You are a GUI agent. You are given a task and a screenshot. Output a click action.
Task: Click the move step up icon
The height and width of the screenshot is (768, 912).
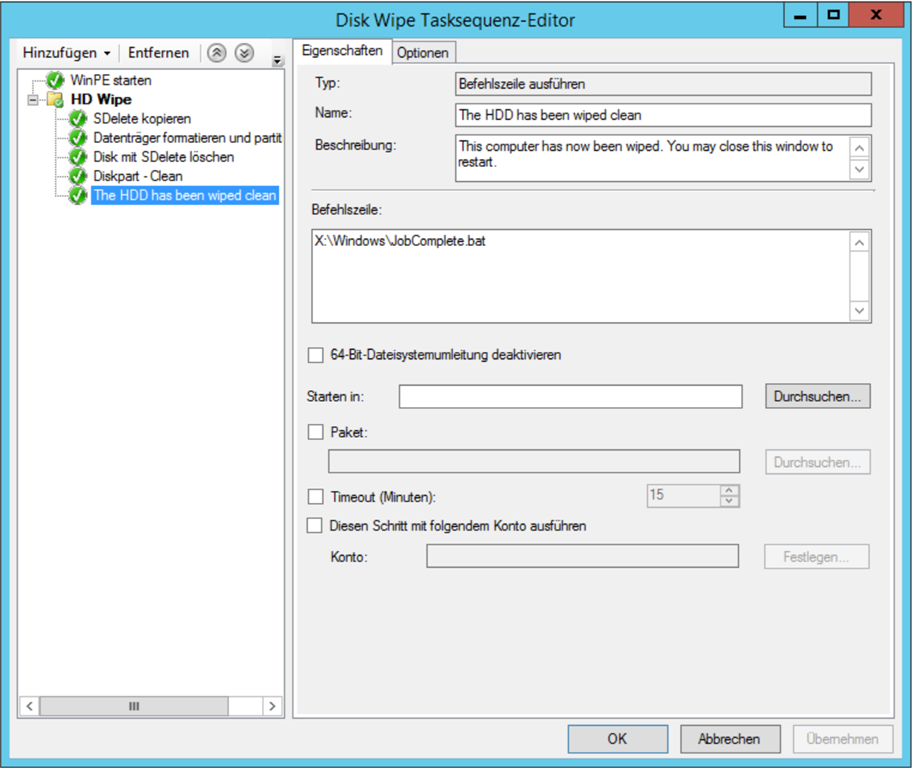pos(217,53)
